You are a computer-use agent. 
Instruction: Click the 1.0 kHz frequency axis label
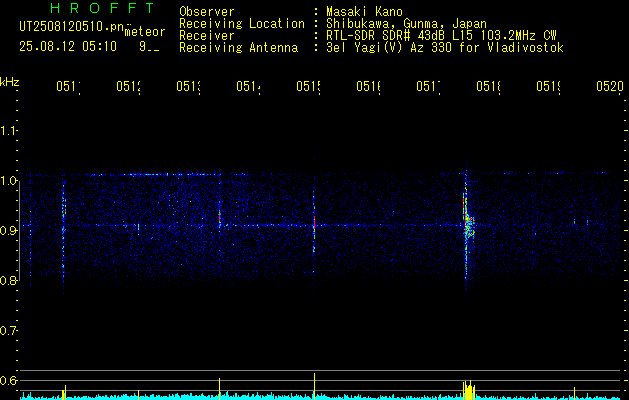click(x=9, y=181)
